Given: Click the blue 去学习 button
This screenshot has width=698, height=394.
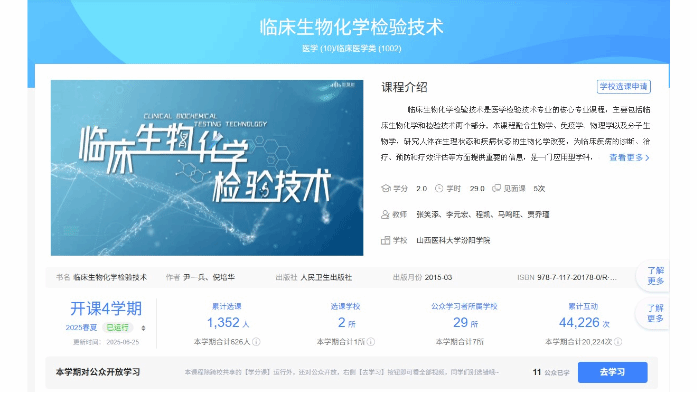Looking at the screenshot, I should pos(613,372).
